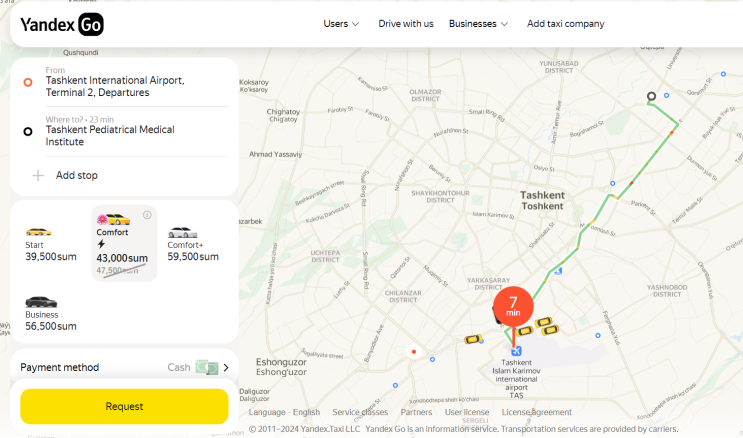Image resolution: width=743 pixels, height=438 pixels.
Task: Open the Users dropdown menu
Action: coord(341,24)
